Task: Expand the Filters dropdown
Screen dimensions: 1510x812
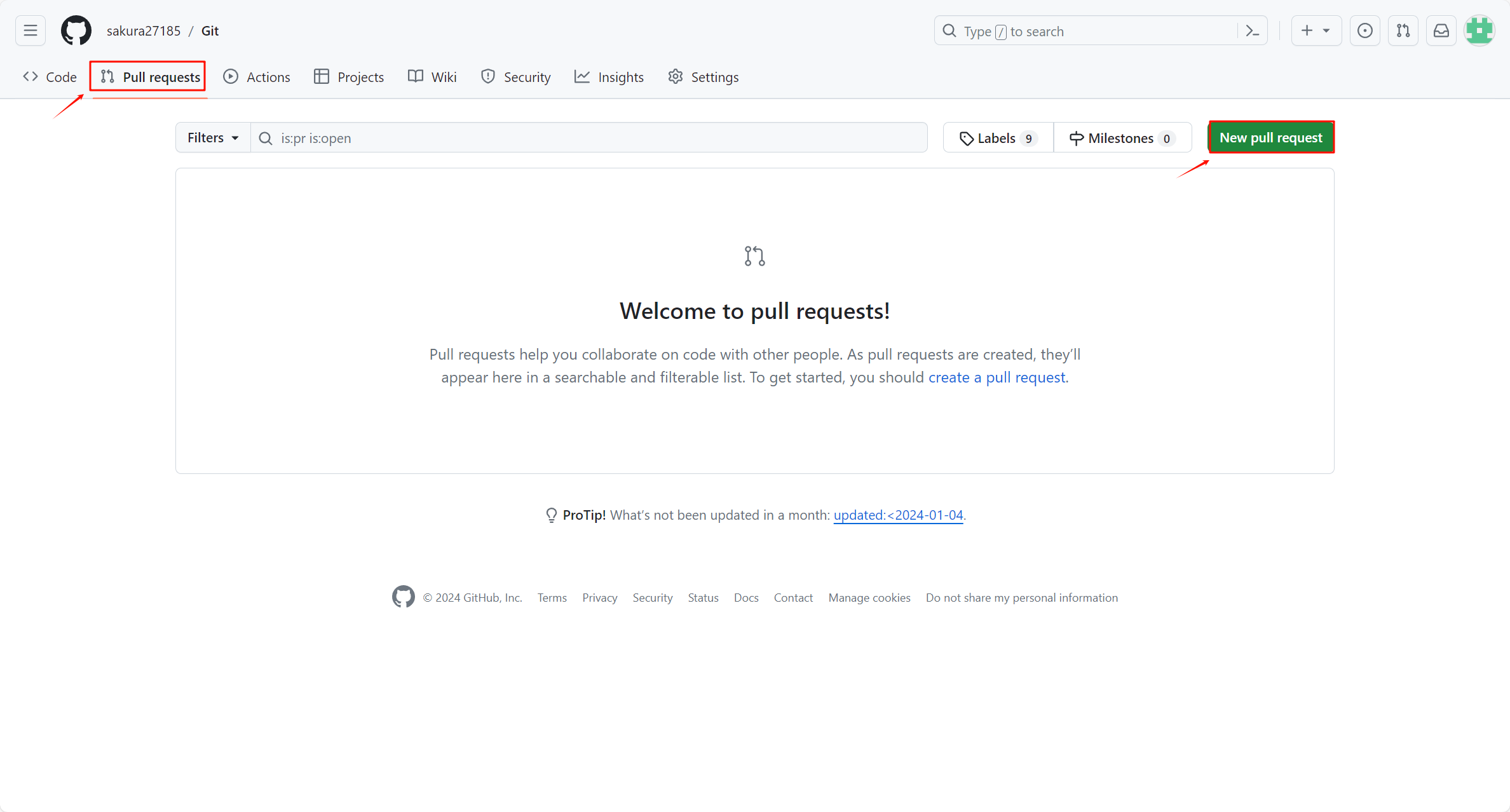Action: pos(213,138)
